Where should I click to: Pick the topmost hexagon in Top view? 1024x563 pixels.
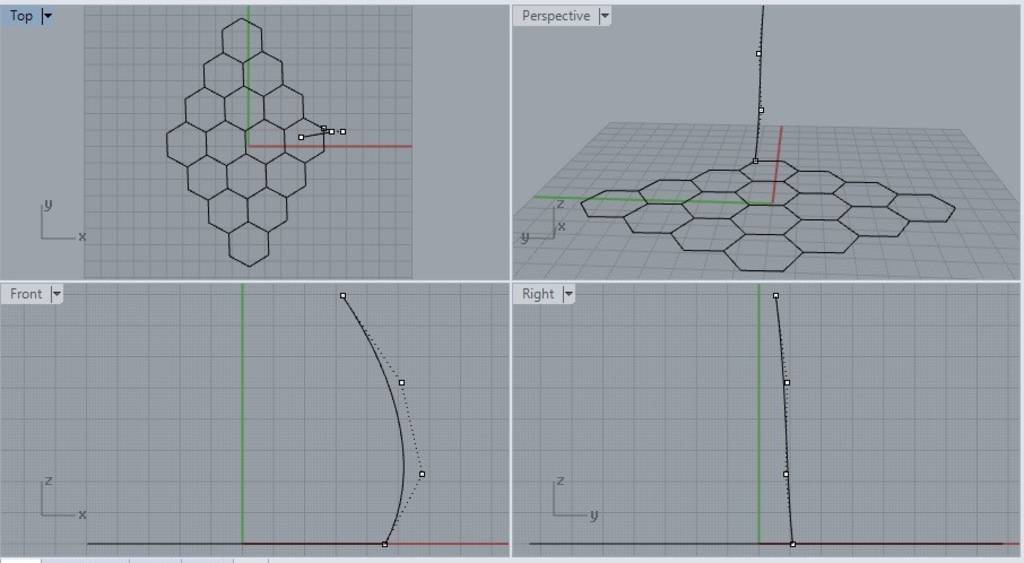tap(242, 40)
